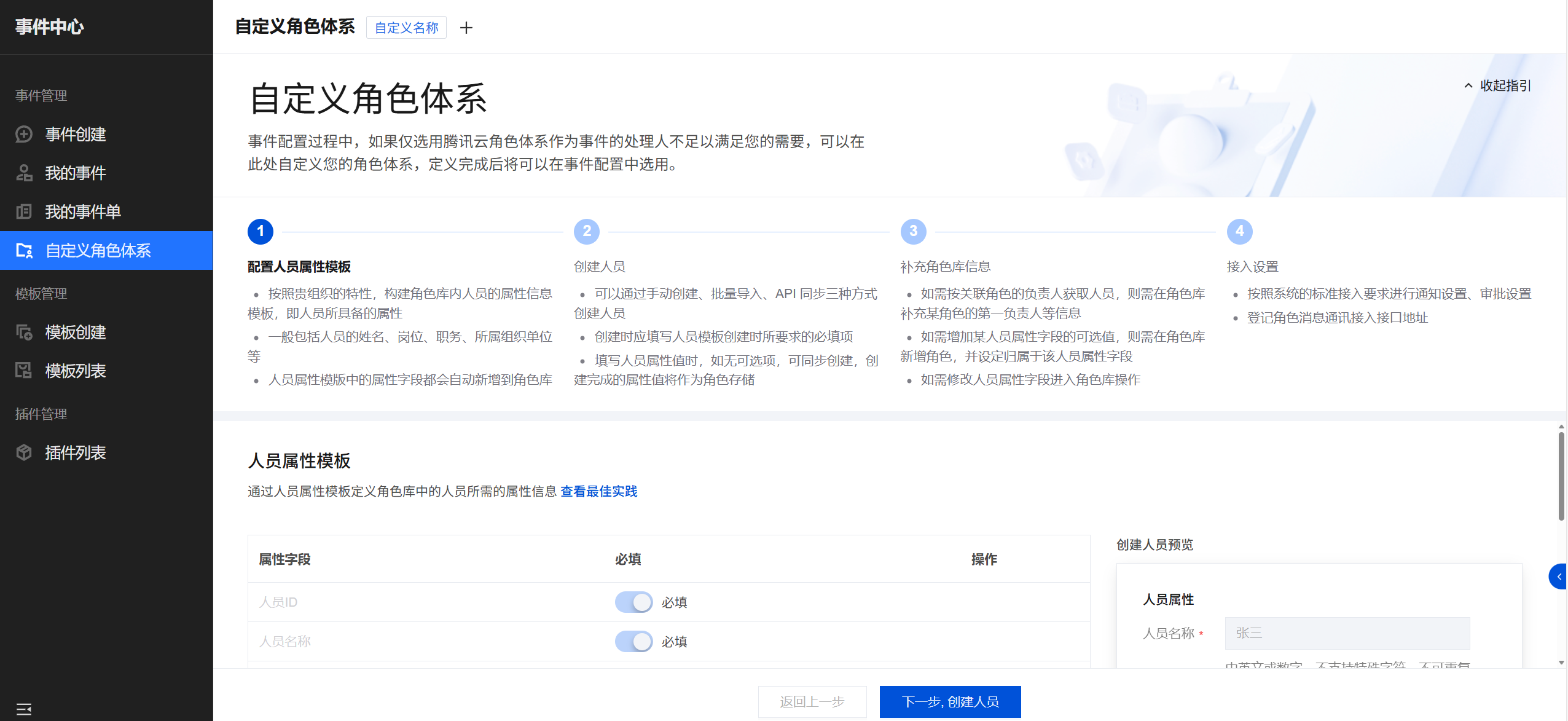Click the page vertical scrollbar thumb

pos(1561,476)
